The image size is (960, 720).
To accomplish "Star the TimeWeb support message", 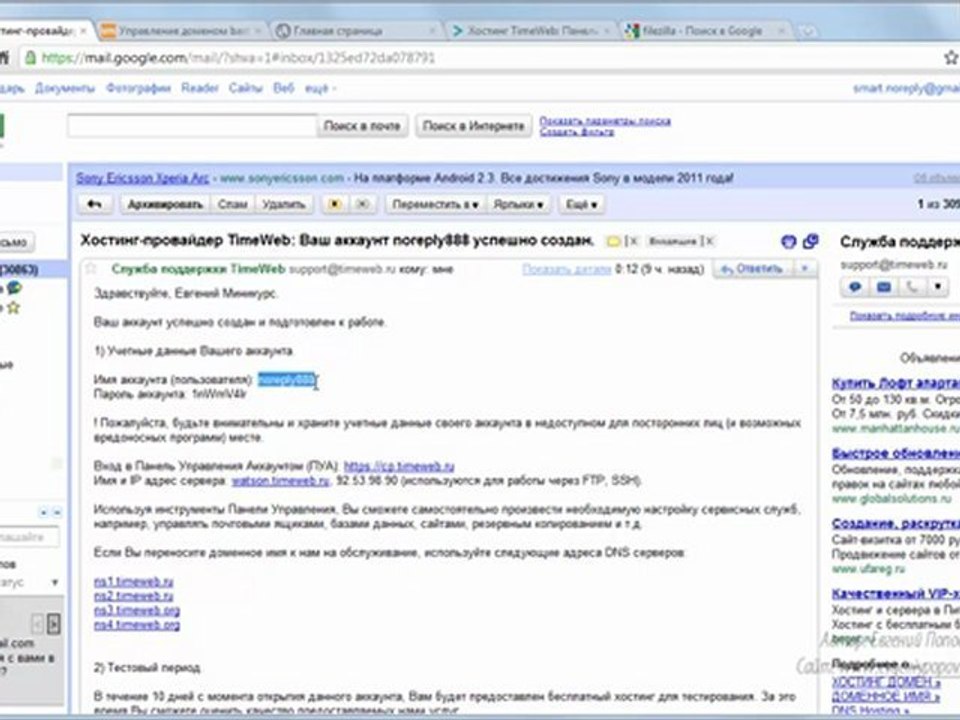I will [91, 268].
